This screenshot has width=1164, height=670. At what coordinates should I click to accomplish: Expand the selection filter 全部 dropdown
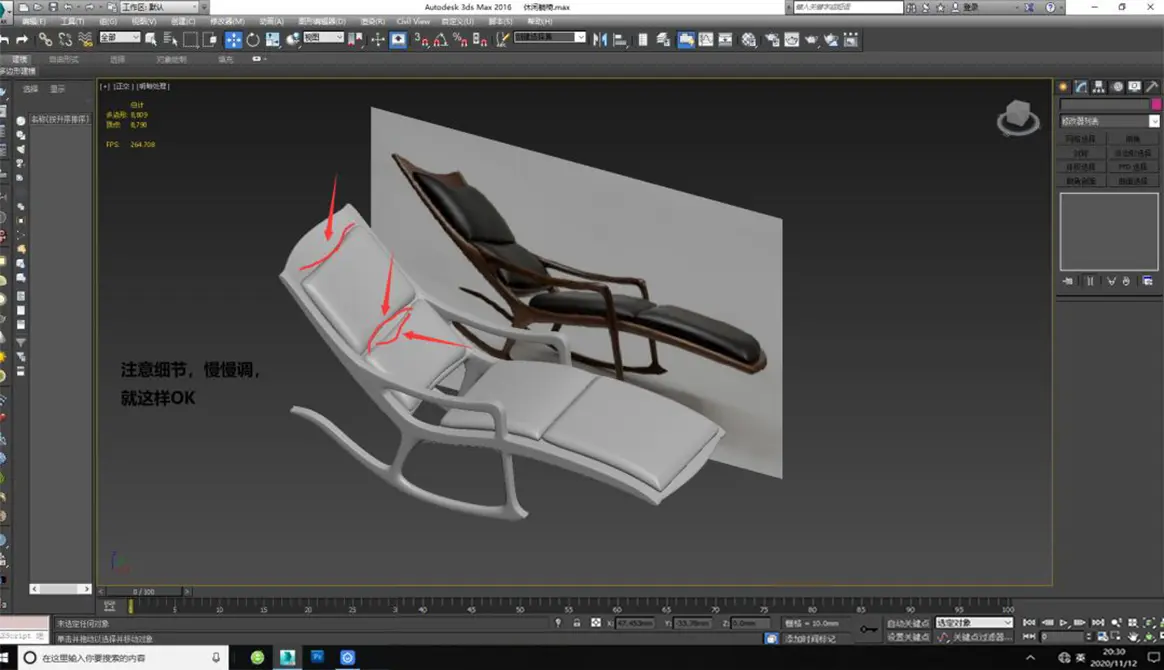pyautogui.click(x=120, y=38)
